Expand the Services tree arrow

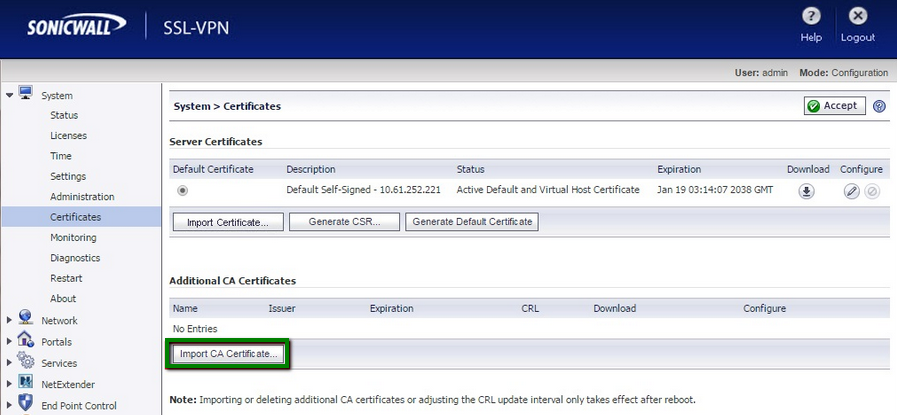click(x=9, y=363)
